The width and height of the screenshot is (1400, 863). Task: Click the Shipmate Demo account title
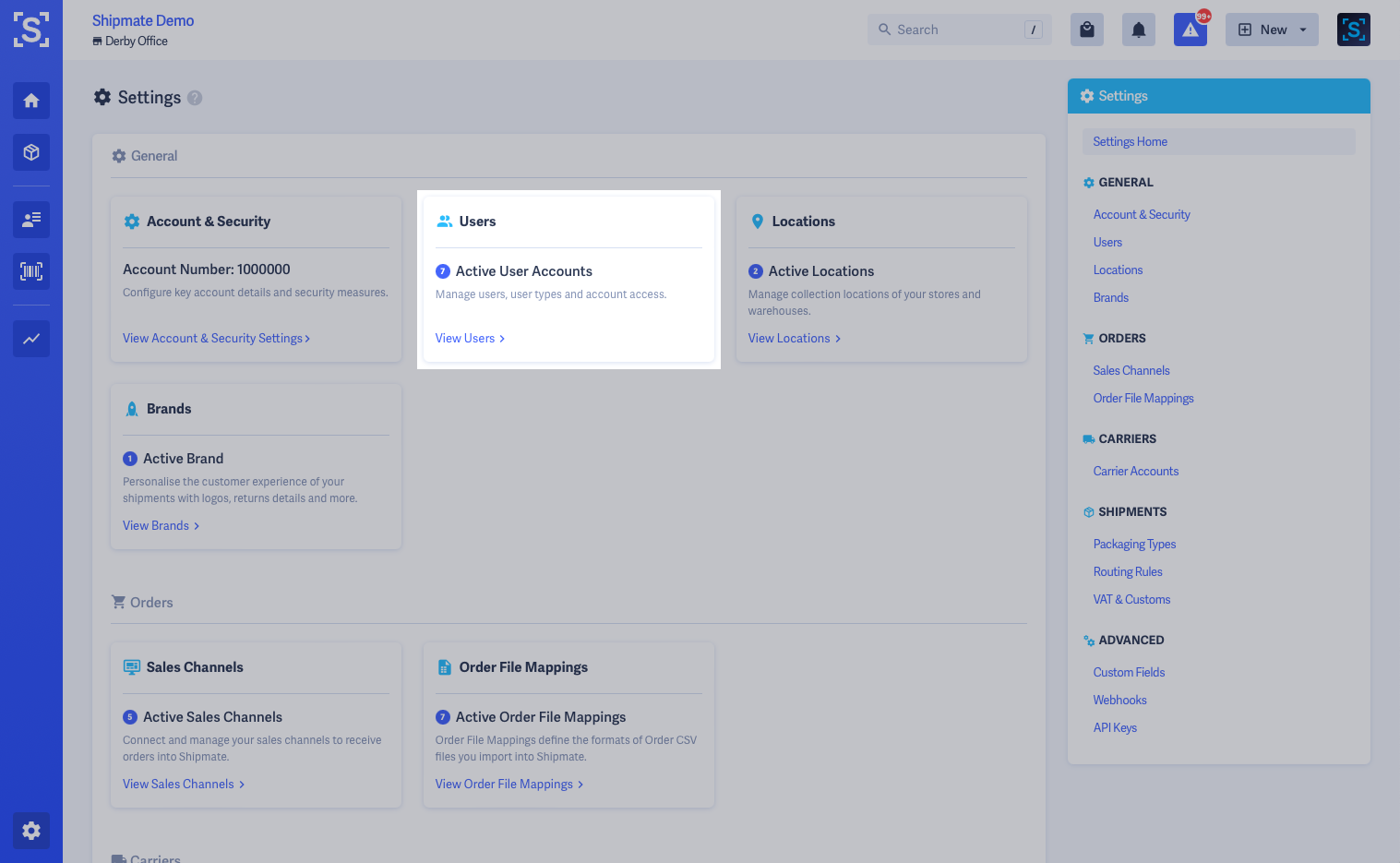pos(143,20)
